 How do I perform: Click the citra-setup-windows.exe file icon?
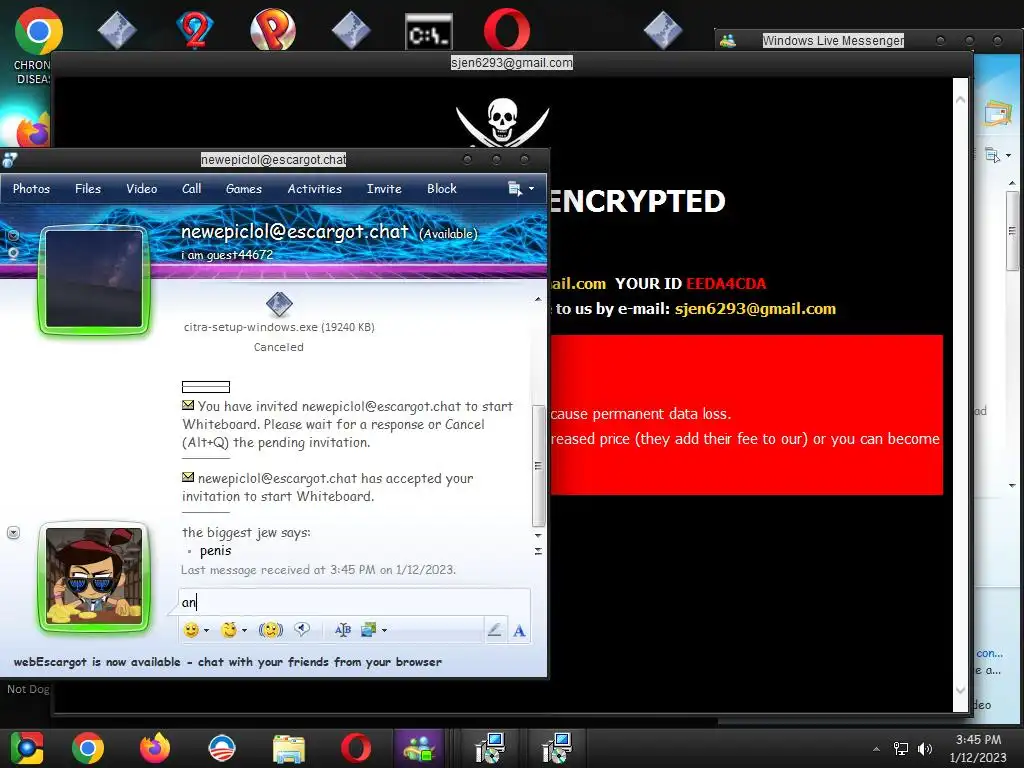click(279, 304)
